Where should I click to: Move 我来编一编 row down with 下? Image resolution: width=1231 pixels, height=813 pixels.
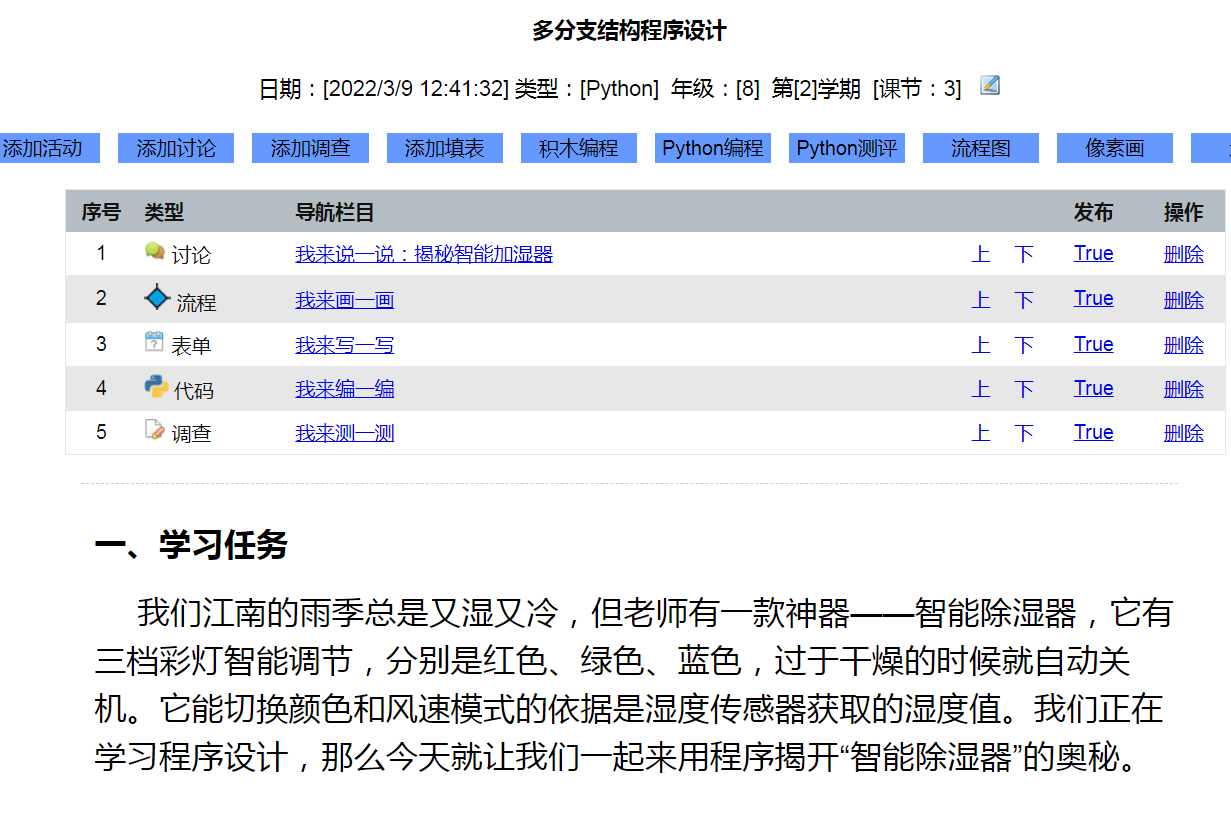pyautogui.click(x=1024, y=389)
